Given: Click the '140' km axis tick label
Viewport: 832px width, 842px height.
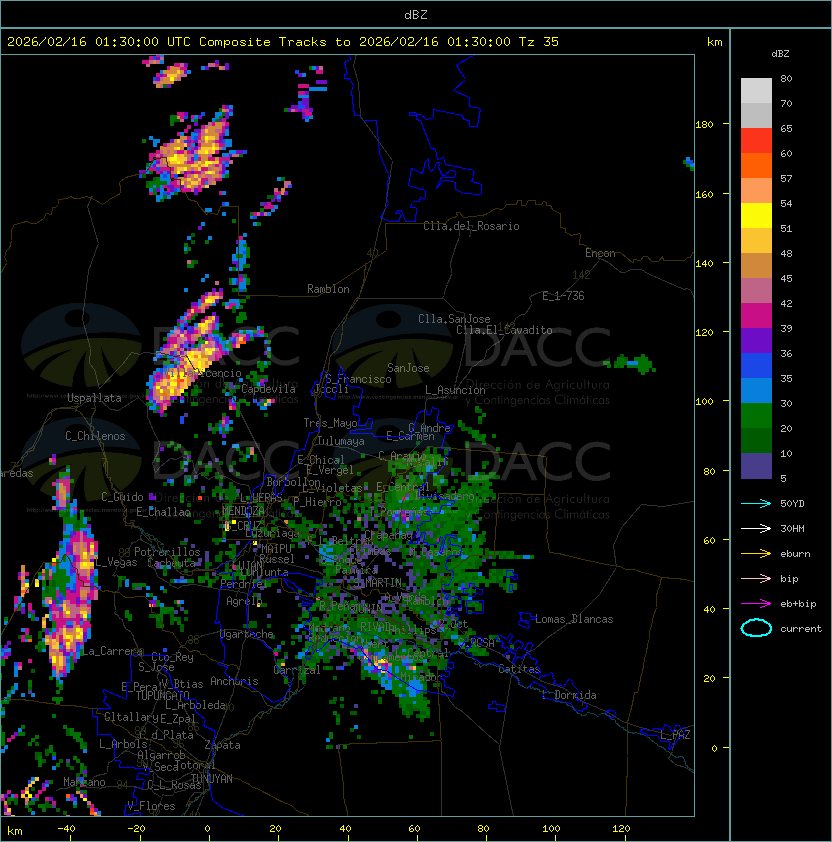Looking at the screenshot, I should coord(704,264).
